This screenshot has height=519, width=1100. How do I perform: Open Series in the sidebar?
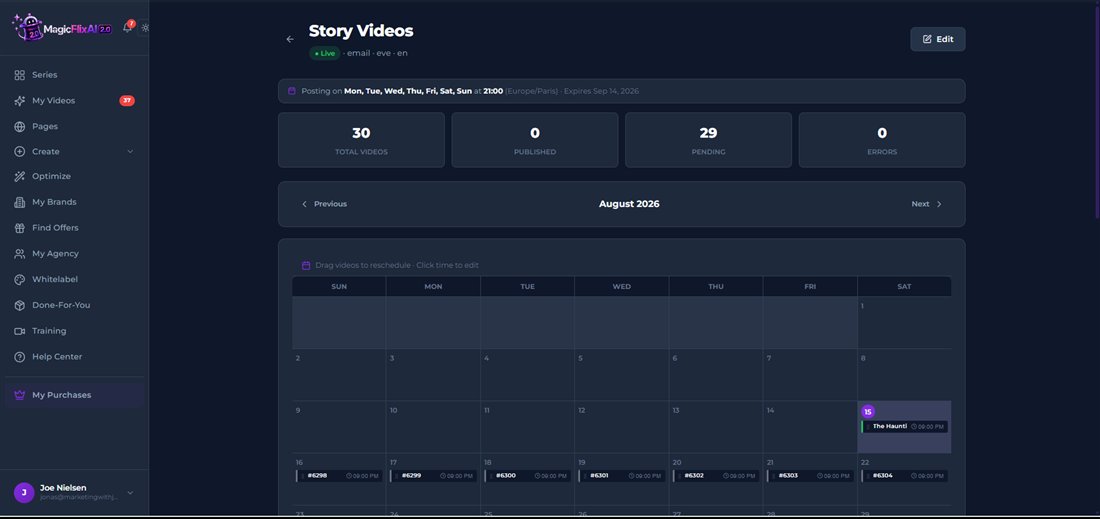point(74,75)
